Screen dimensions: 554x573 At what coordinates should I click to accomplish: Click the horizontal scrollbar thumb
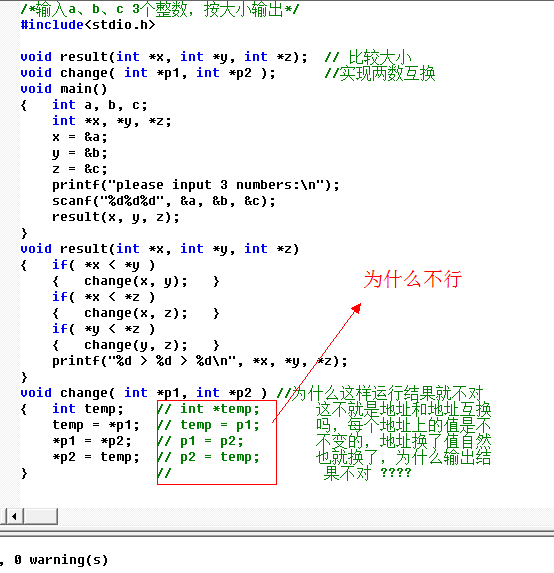[41, 516]
